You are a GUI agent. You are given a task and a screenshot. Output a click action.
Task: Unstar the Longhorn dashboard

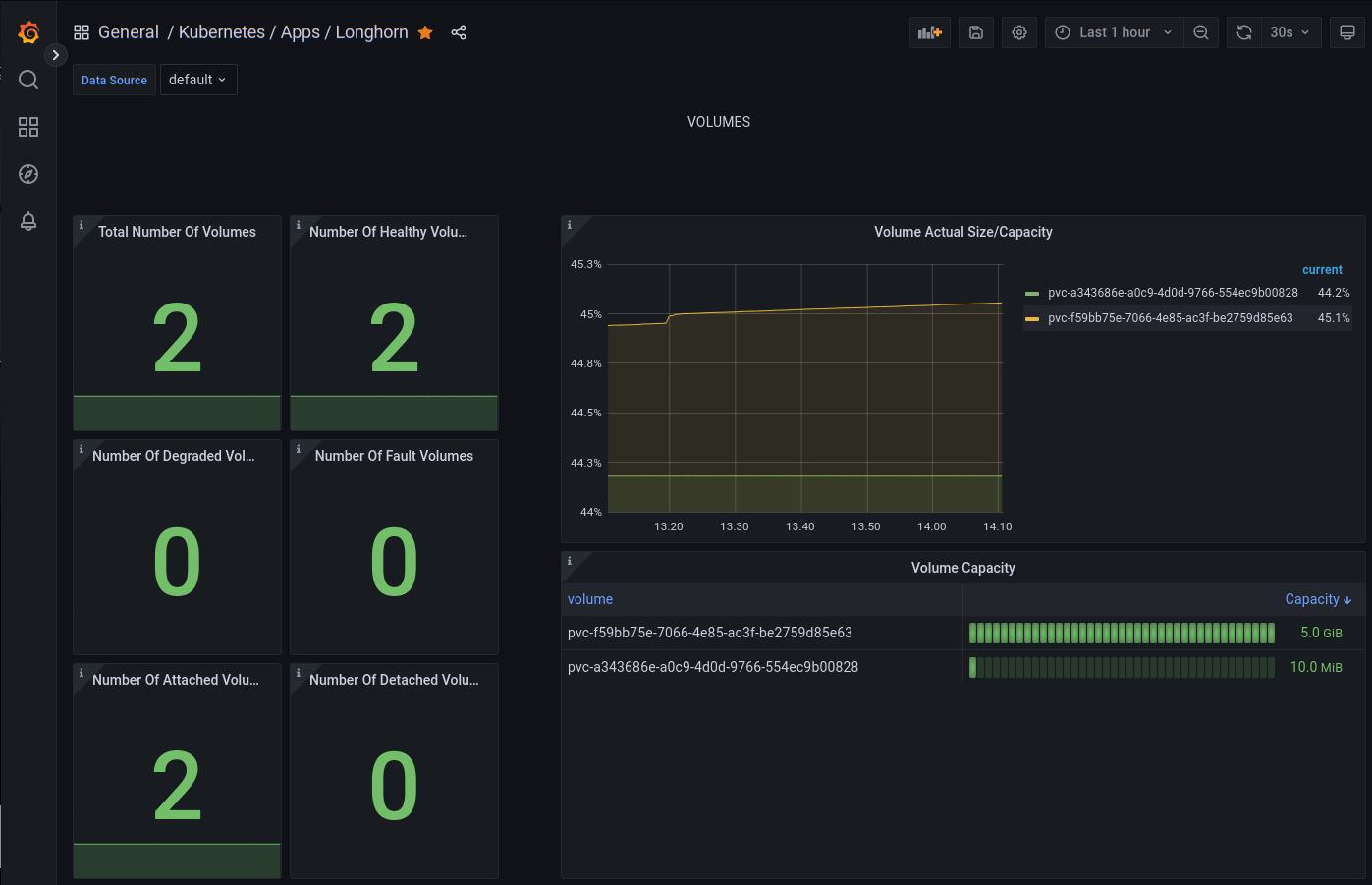pos(425,32)
